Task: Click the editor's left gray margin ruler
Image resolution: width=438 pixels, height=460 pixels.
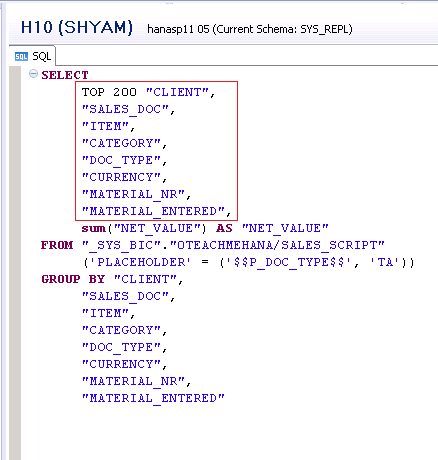Action: [x=15, y=263]
